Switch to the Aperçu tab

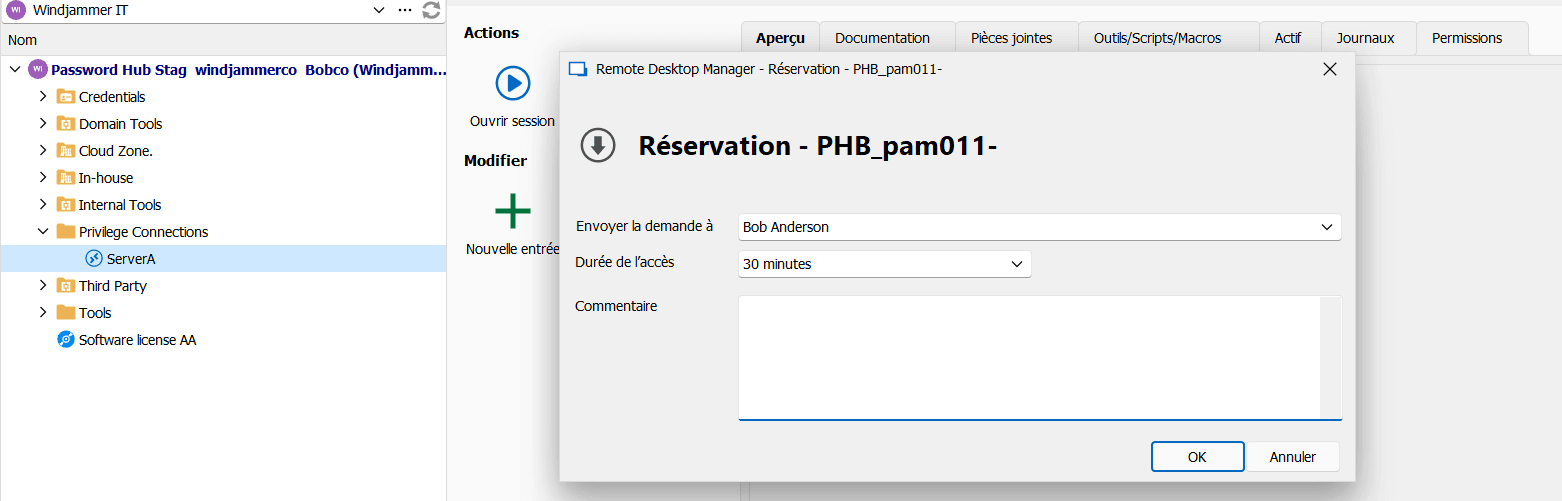tap(780, 38)
